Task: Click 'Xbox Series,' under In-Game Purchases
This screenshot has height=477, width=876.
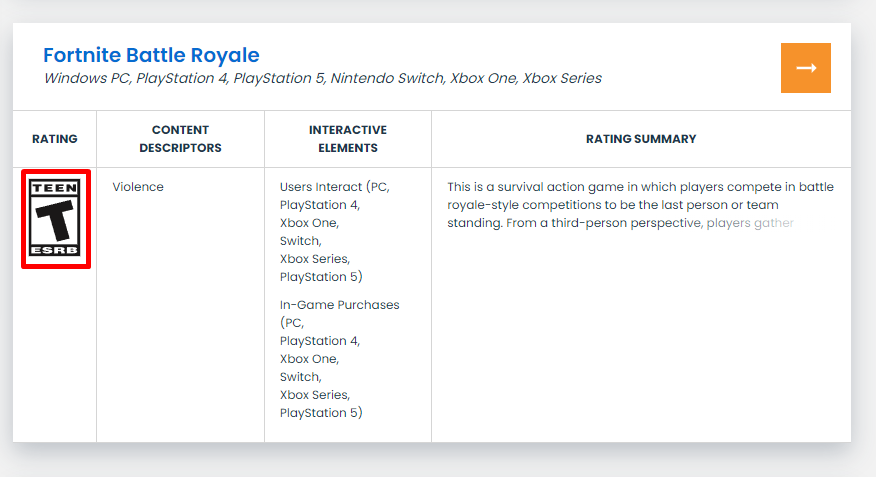Action: pos(315,395)
